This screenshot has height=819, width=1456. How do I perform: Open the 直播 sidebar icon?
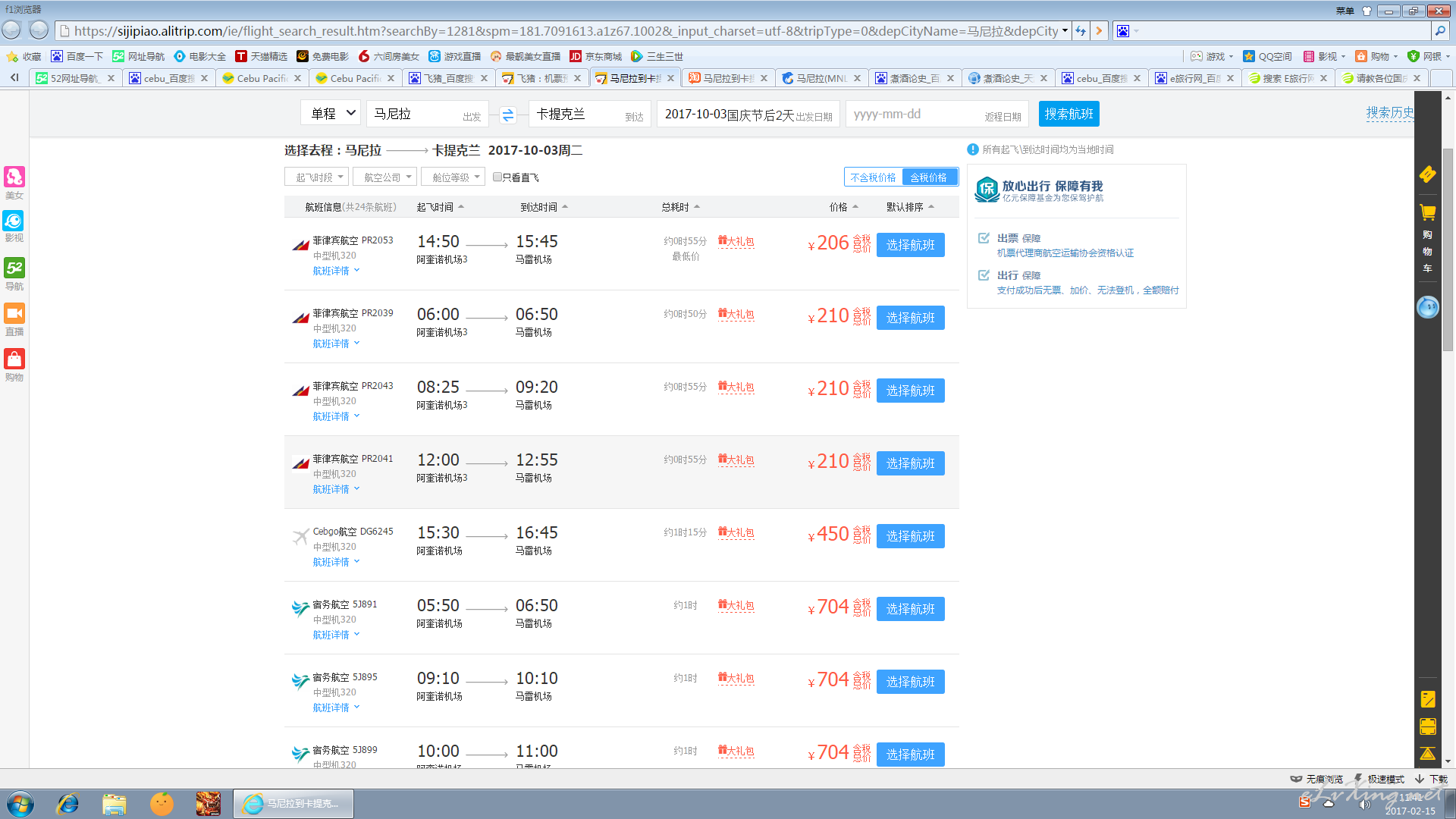(x=14, y=313)
